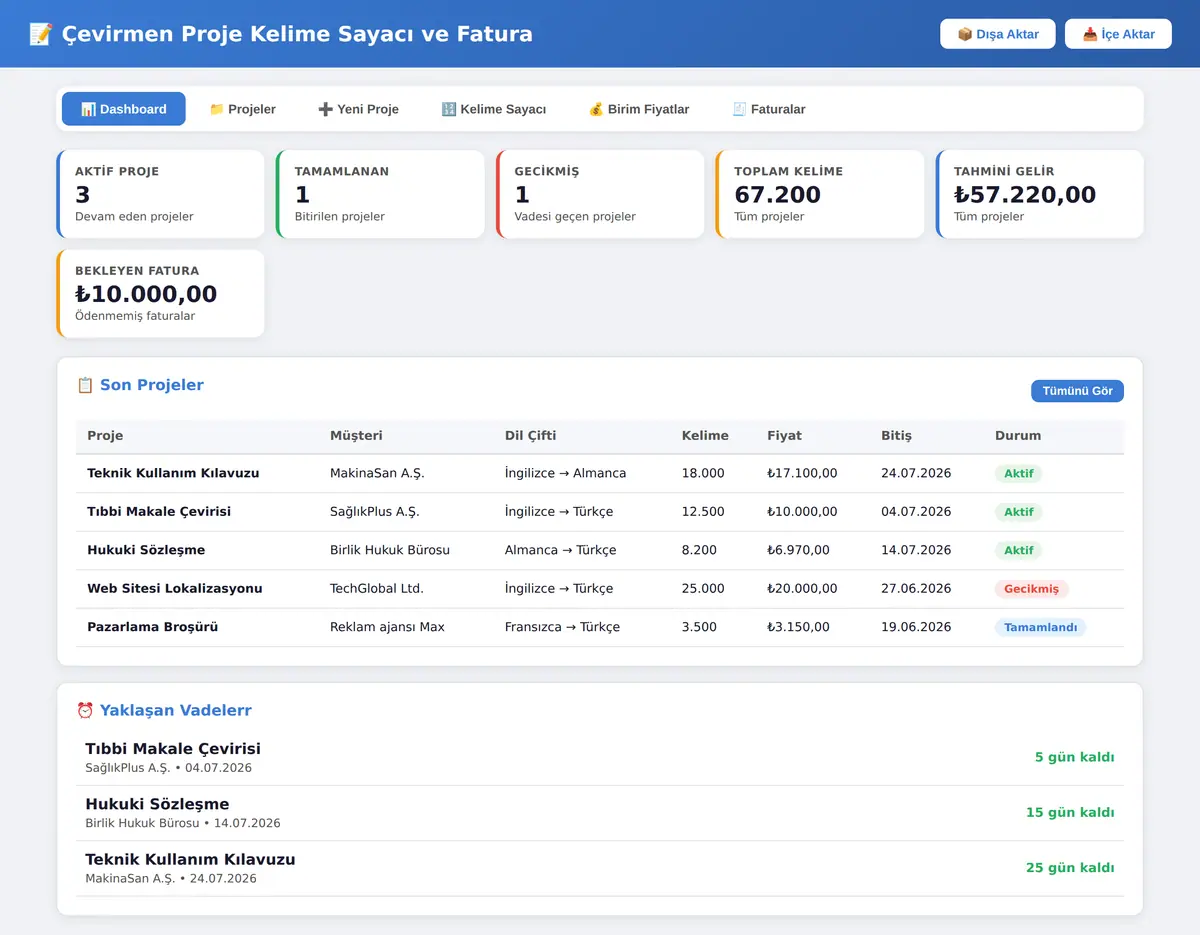1200x935 pixels.
Task: Select the Teknik Kullanım Kılavuzu table row
Action: pos(600,473)
